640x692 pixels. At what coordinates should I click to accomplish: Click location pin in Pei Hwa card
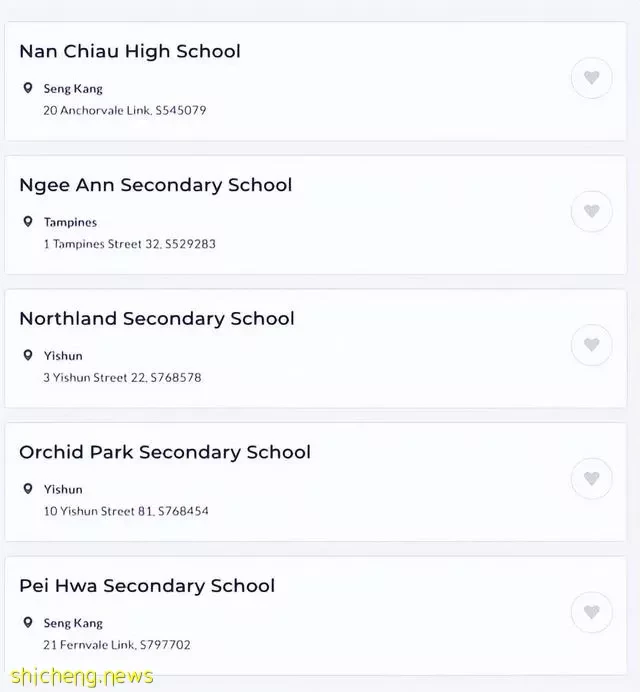coord(28,623)
